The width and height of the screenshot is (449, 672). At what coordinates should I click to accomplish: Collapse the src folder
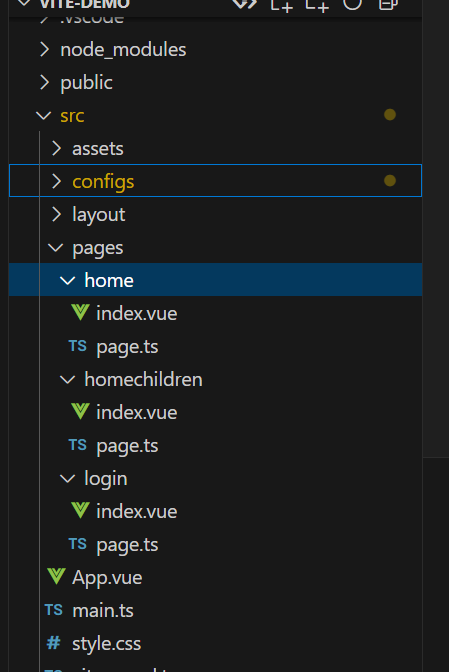(216, 115)
